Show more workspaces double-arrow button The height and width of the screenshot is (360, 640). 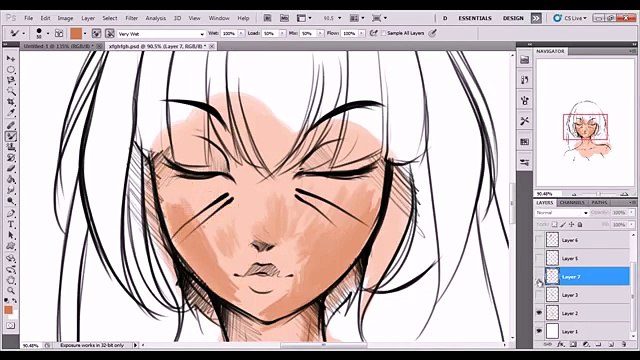point(536,18)
